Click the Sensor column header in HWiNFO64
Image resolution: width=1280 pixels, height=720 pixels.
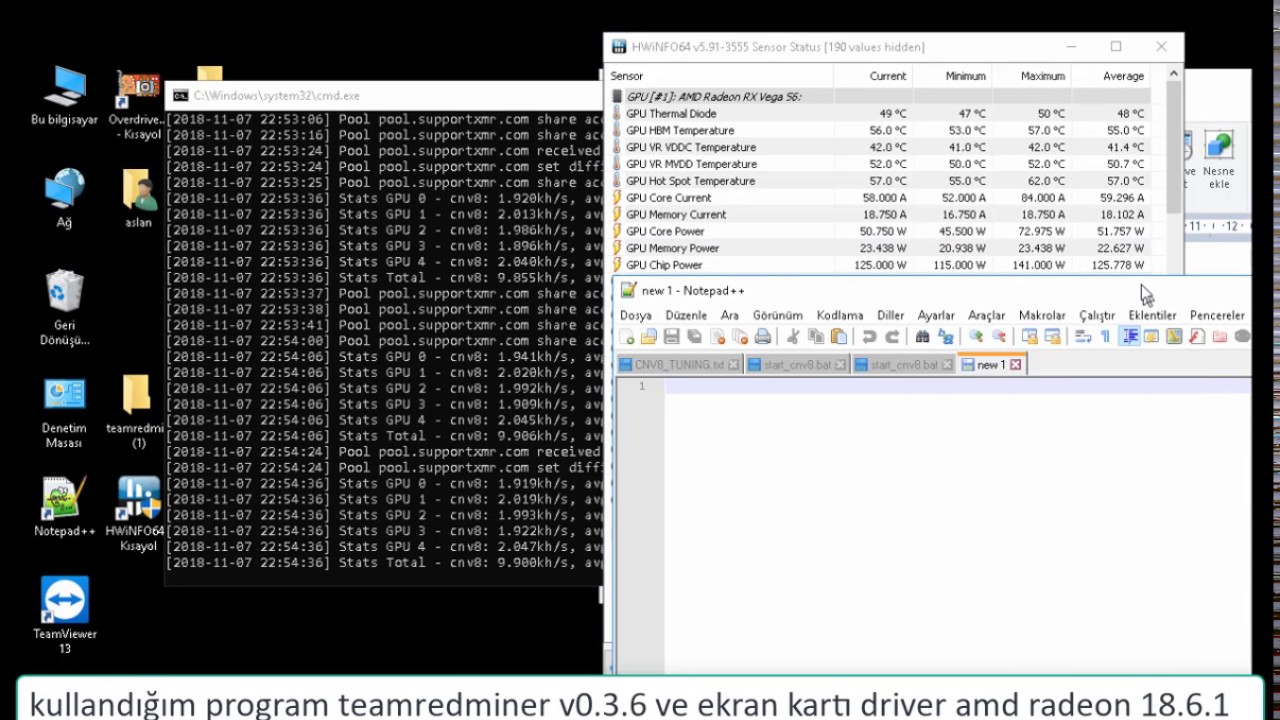pos(627,76)
